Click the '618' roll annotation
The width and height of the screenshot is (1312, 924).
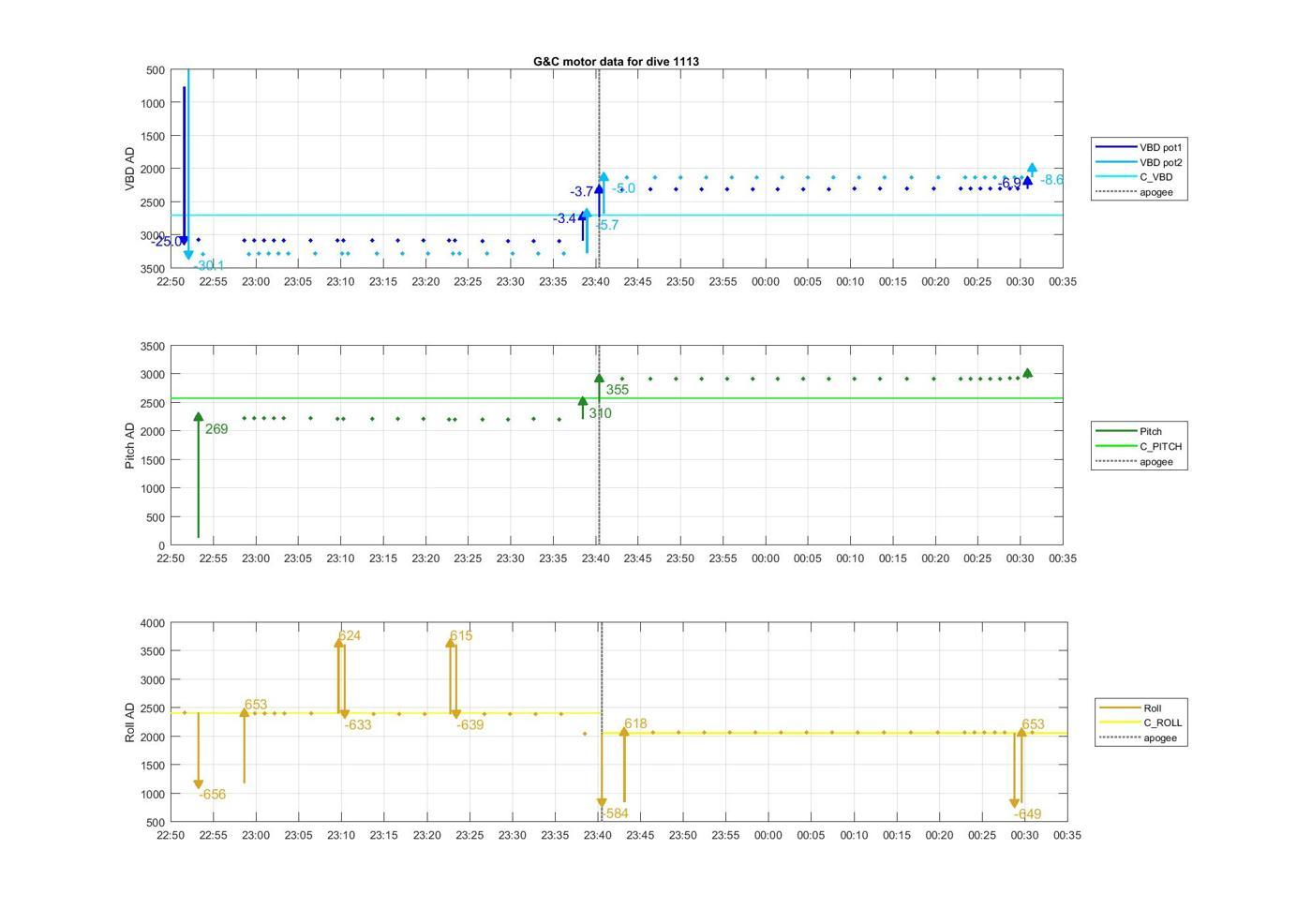[x=635, y=723]
